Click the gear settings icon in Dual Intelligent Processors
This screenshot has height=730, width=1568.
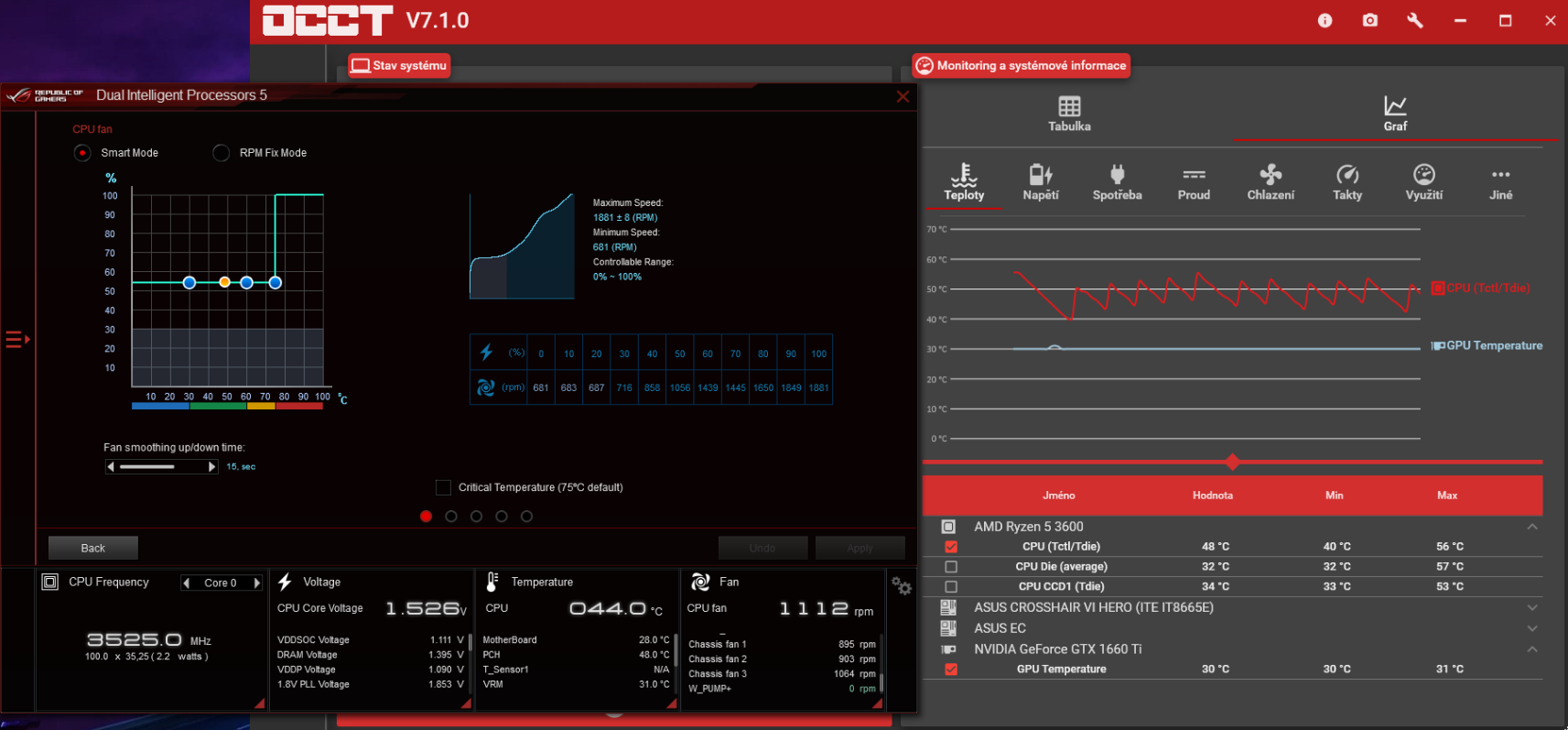tap(902, 586)
